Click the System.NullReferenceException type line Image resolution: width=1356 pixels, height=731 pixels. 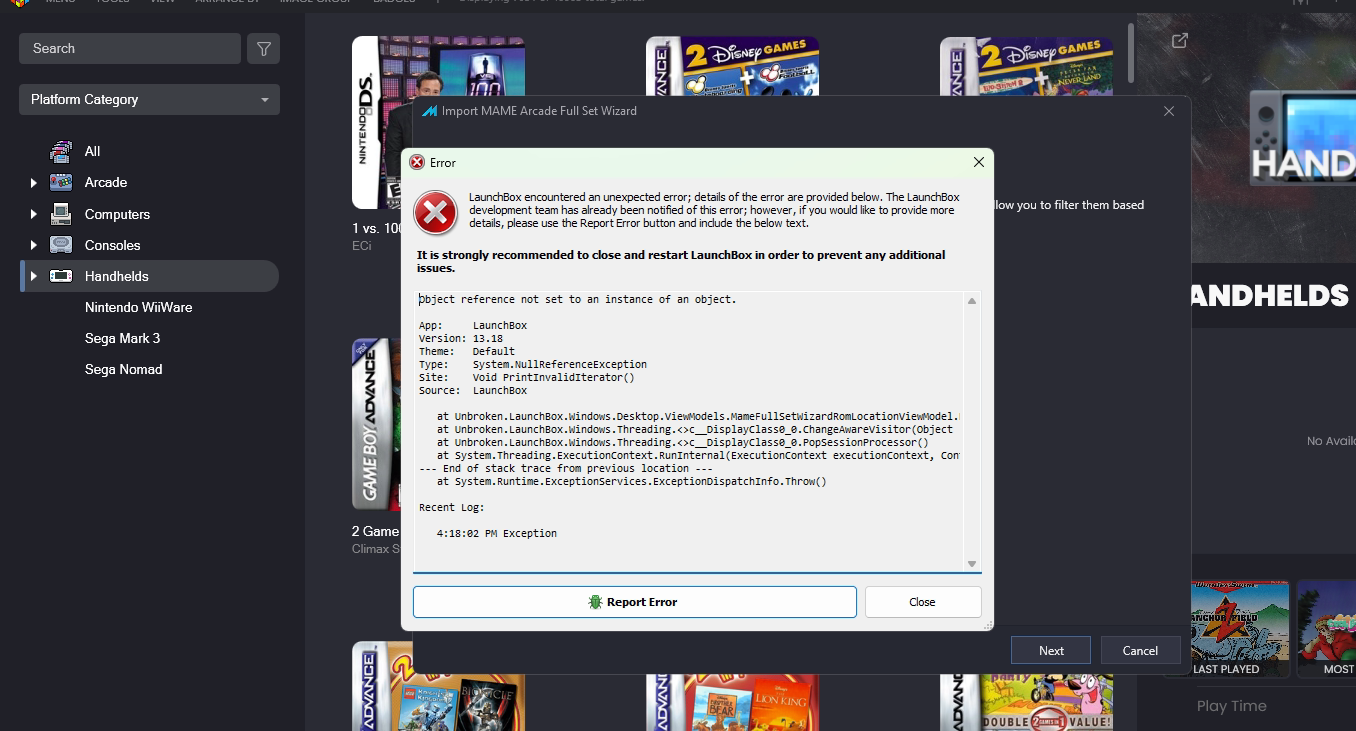click(533, 364)
